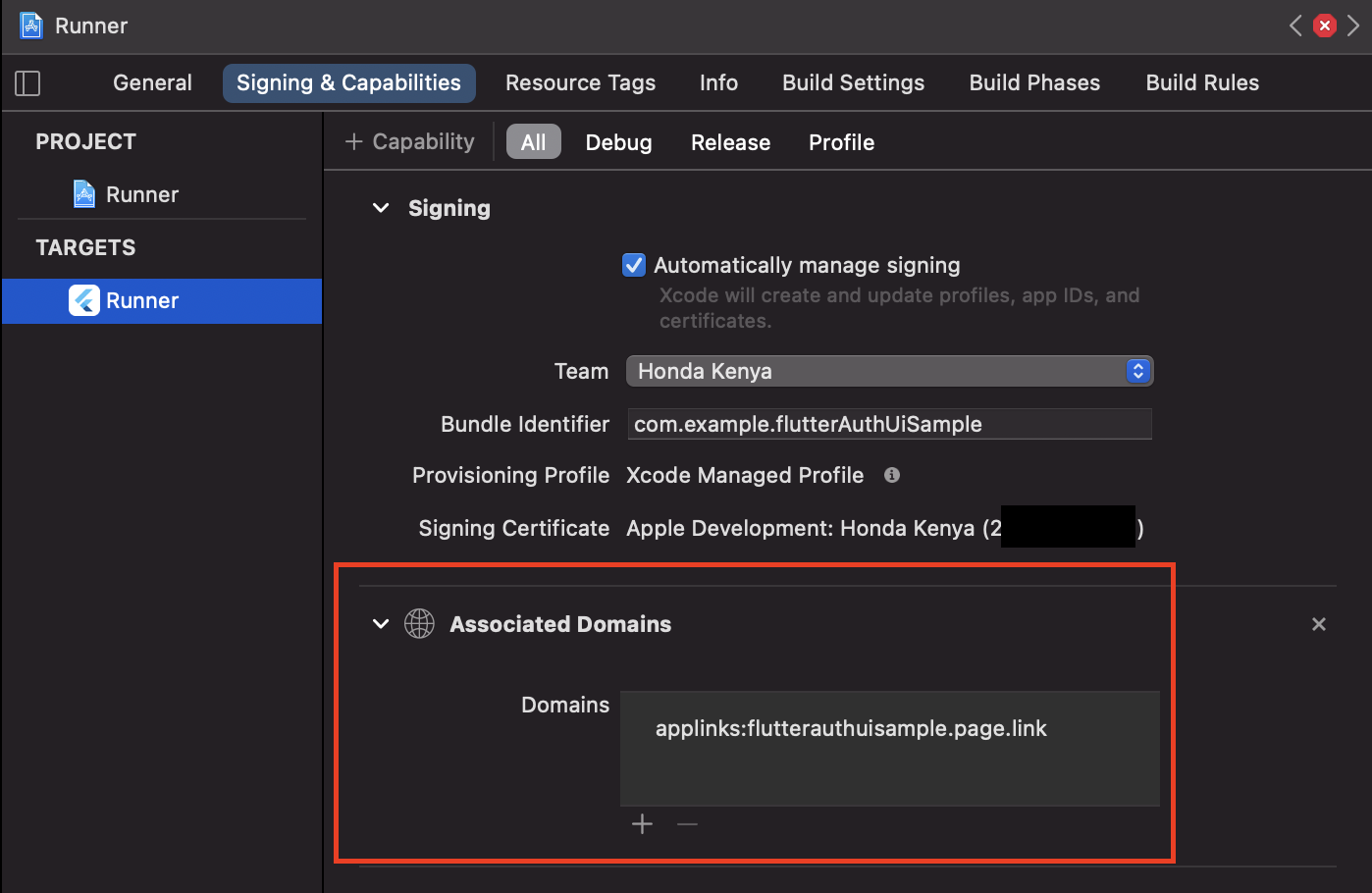Click the Signing Certificate value text

point(884,528)
